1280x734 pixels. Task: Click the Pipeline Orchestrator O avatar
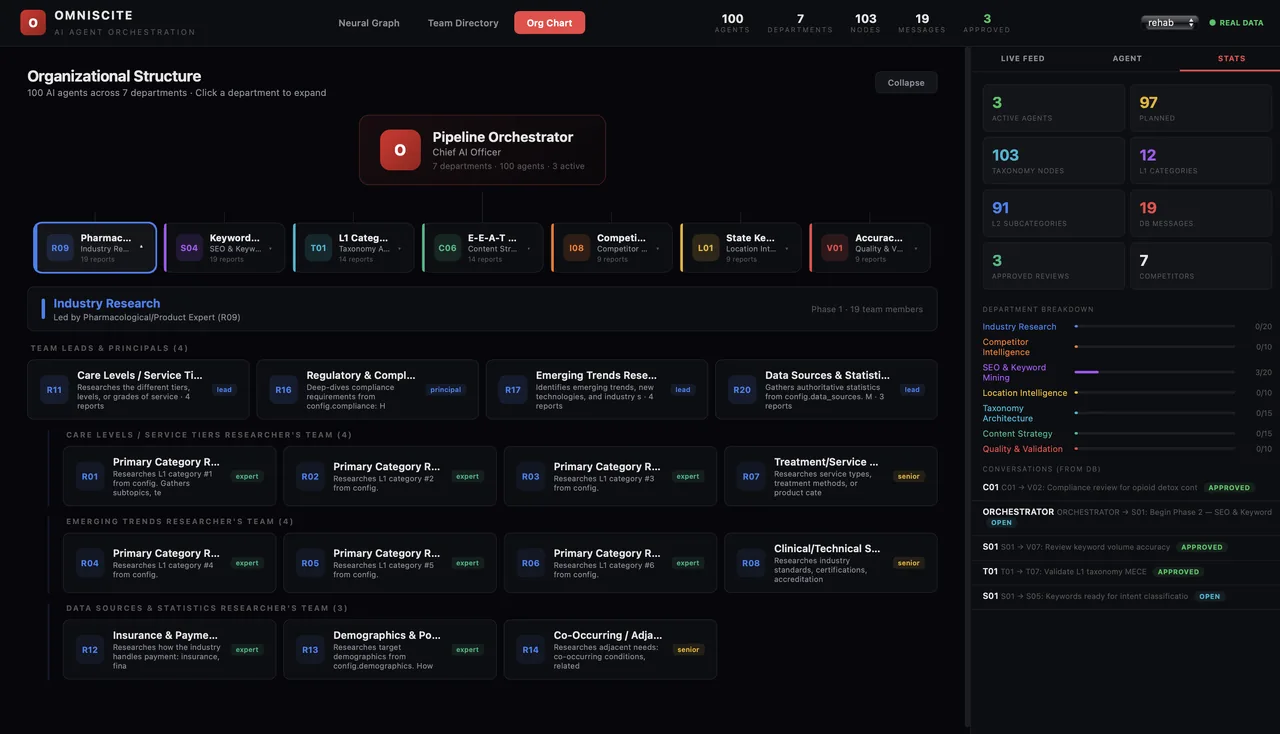(400, 150)
